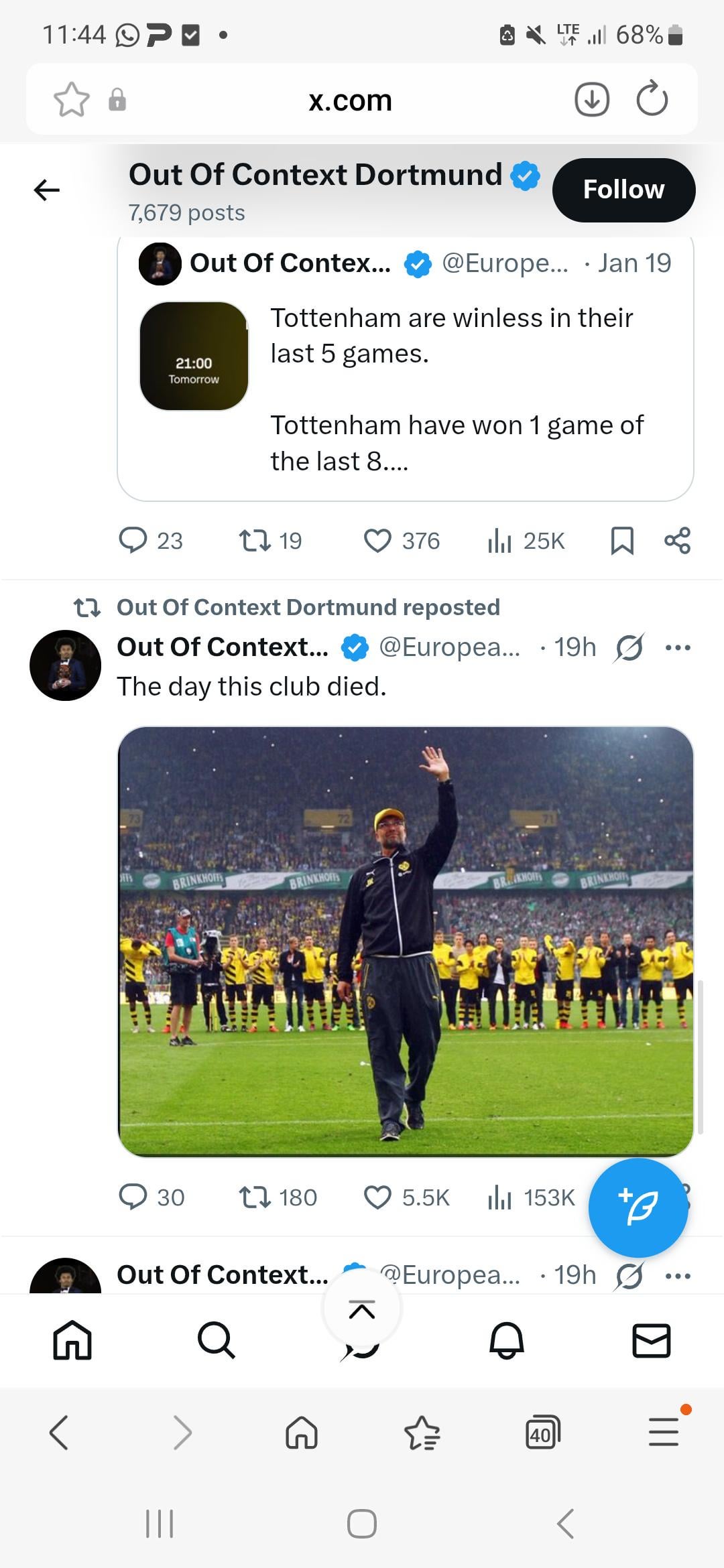Follow Out Of Context Dortmund
724x1568 pixels.
coord(623,190)
